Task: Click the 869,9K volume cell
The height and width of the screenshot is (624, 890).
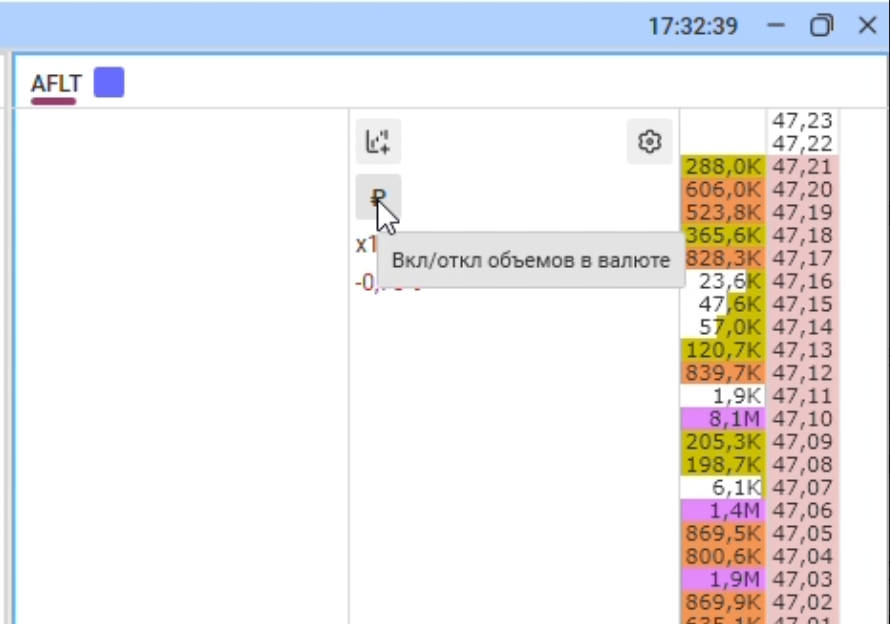Action: click(x=723, y=602)
